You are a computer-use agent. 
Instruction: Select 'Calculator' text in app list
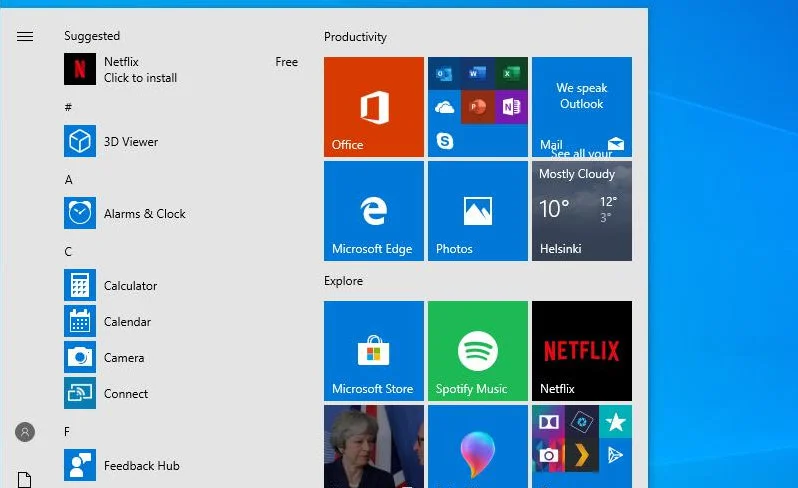[130, 285]
